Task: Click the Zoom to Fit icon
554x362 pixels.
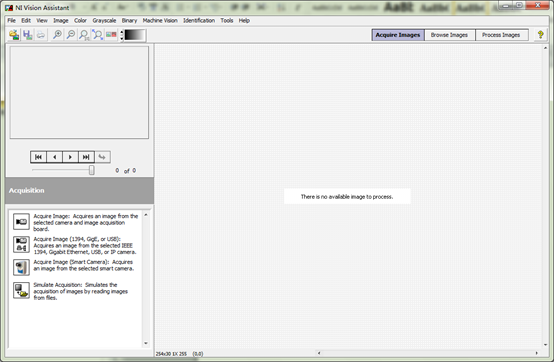Action: [98, 35]
